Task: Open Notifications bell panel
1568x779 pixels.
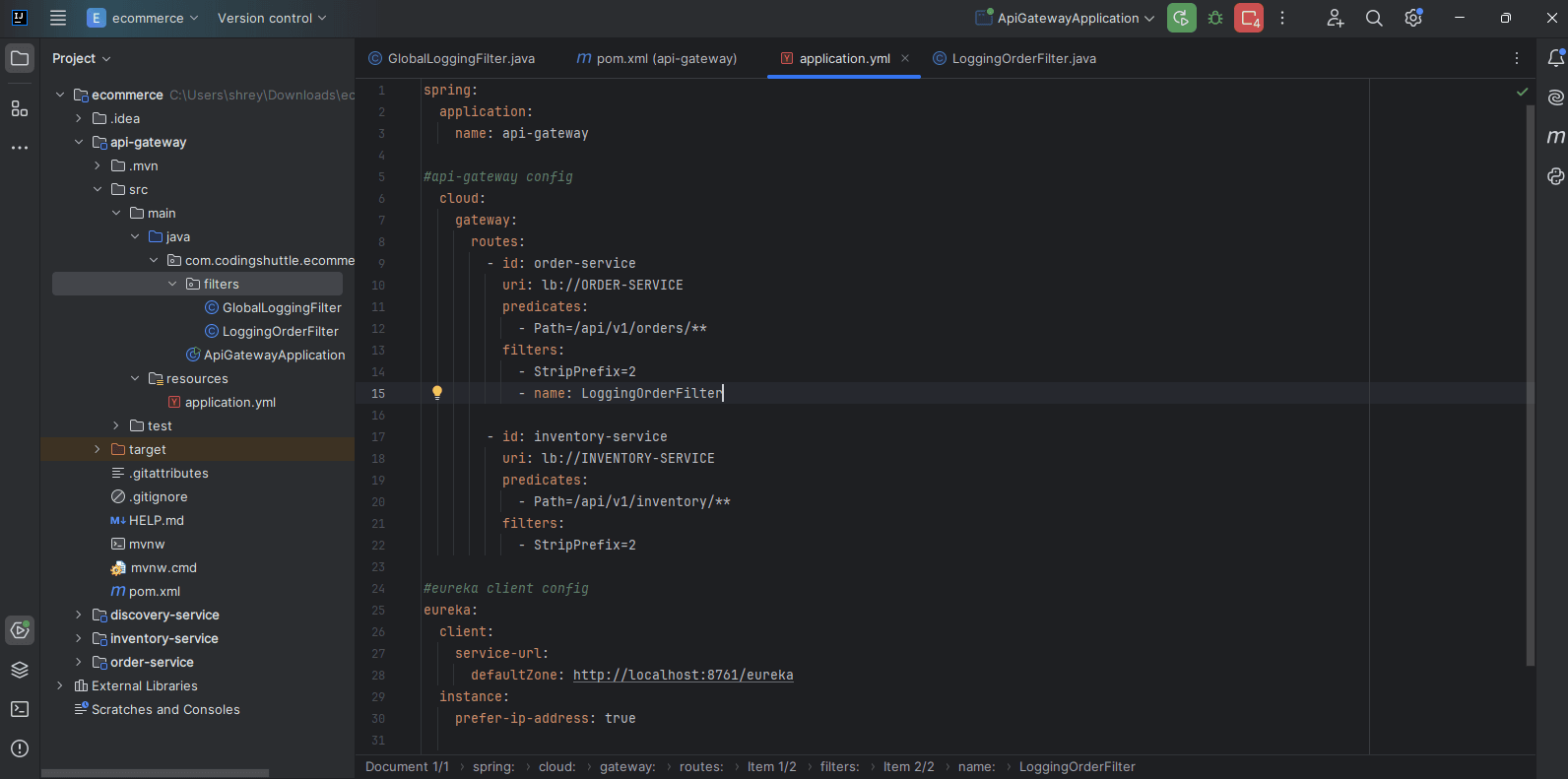Action: tap(1555, 59)
